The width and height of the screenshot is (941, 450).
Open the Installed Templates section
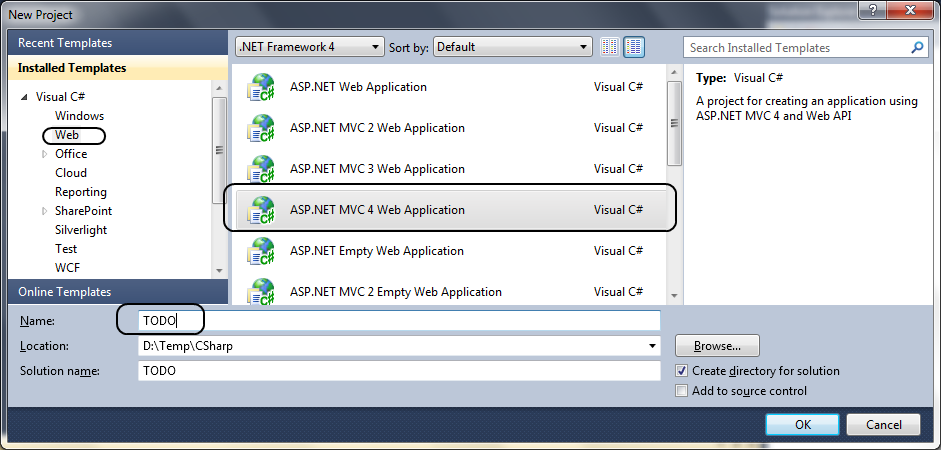[118, 68]
